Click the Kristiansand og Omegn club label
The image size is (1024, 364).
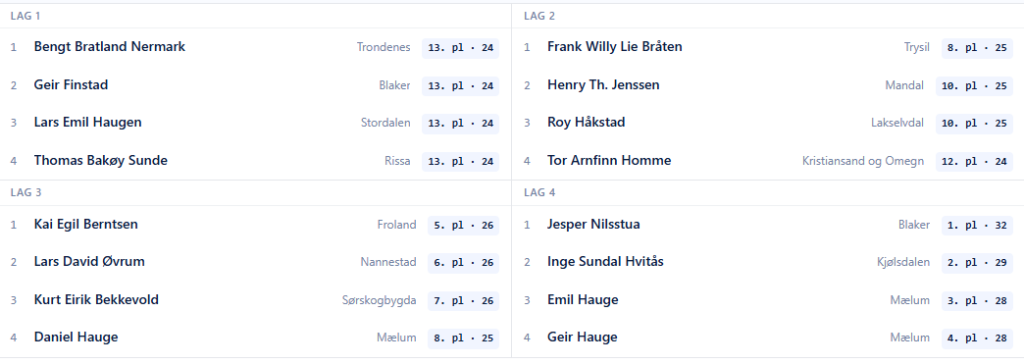863,161
